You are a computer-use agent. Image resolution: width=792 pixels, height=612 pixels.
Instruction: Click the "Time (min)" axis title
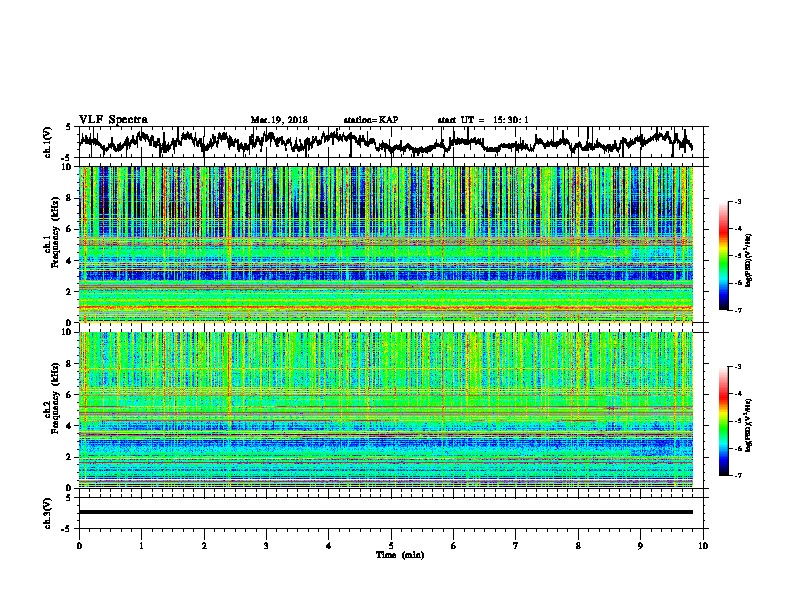(x=400, y=555)
